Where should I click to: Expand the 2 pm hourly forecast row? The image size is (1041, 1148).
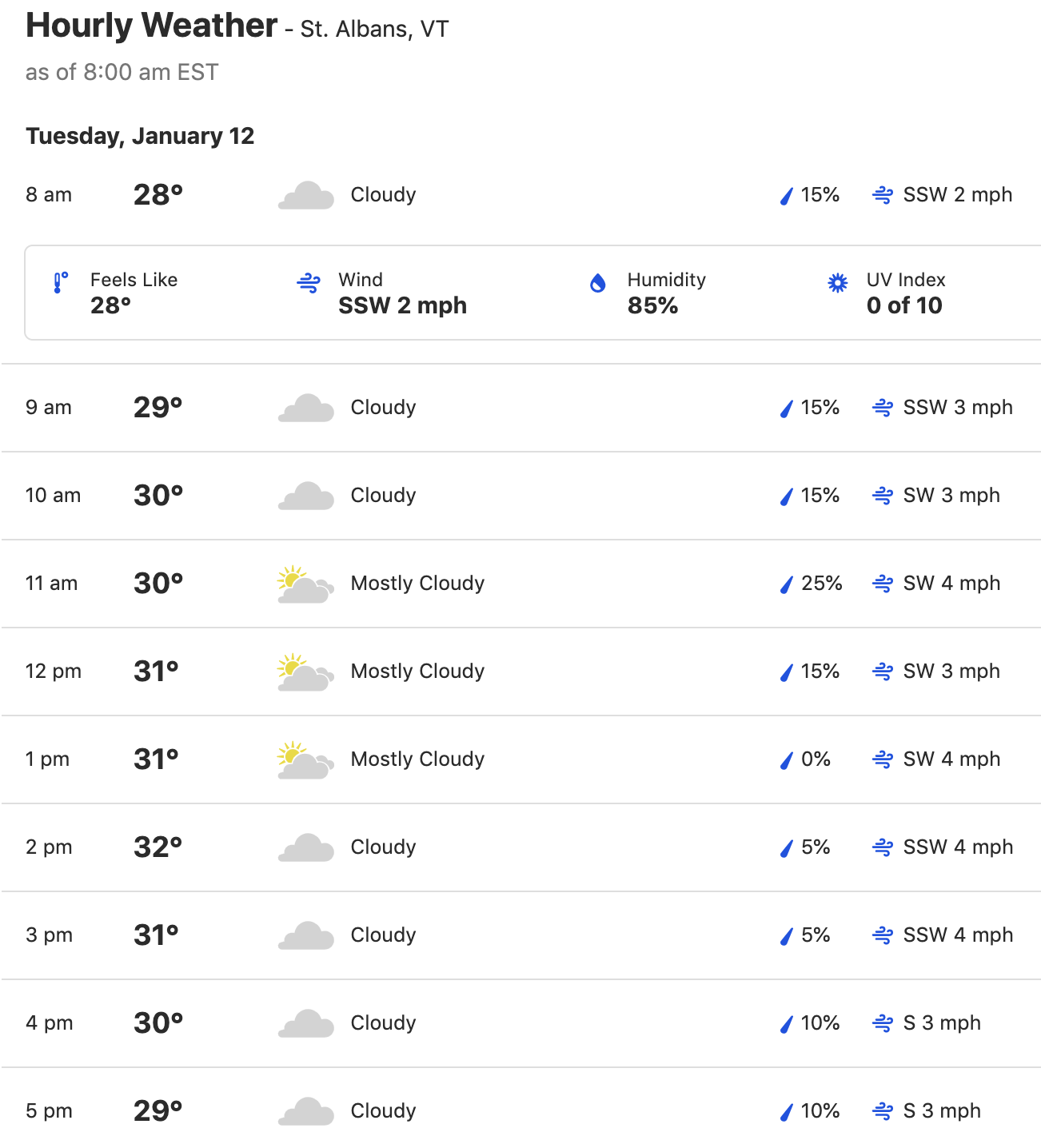pos(521,847)
